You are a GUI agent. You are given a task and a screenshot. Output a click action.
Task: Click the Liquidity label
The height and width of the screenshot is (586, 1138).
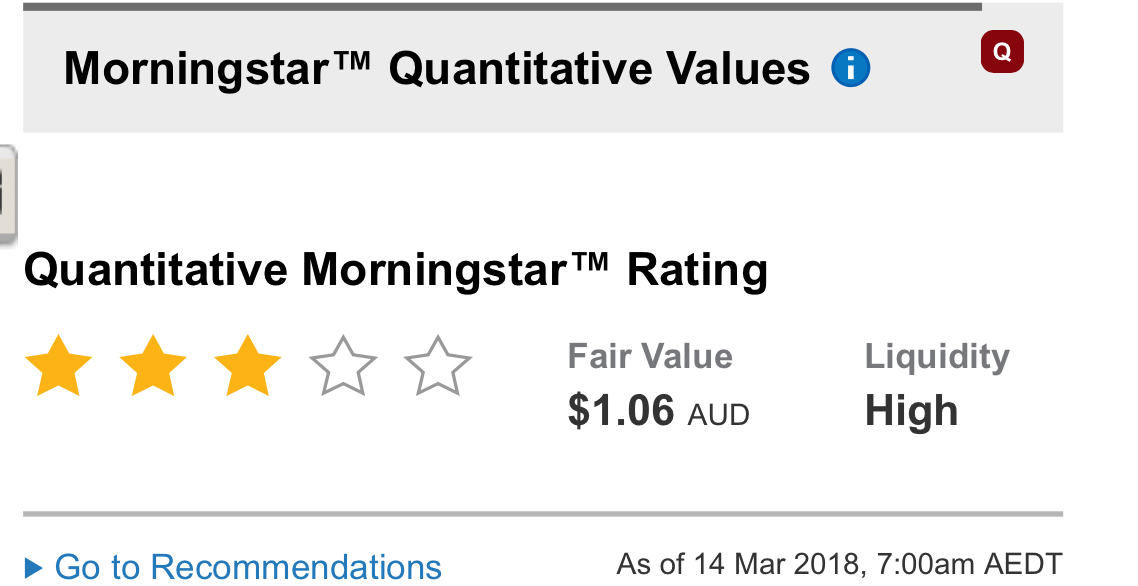pos(937,358)
